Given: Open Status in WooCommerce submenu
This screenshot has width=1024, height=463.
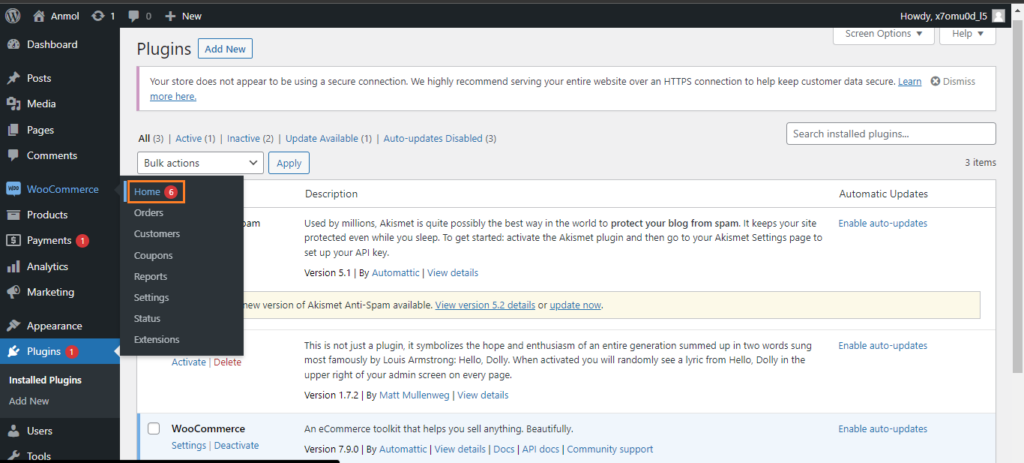Looking at the screenshot, I should [x=147, y=318].
